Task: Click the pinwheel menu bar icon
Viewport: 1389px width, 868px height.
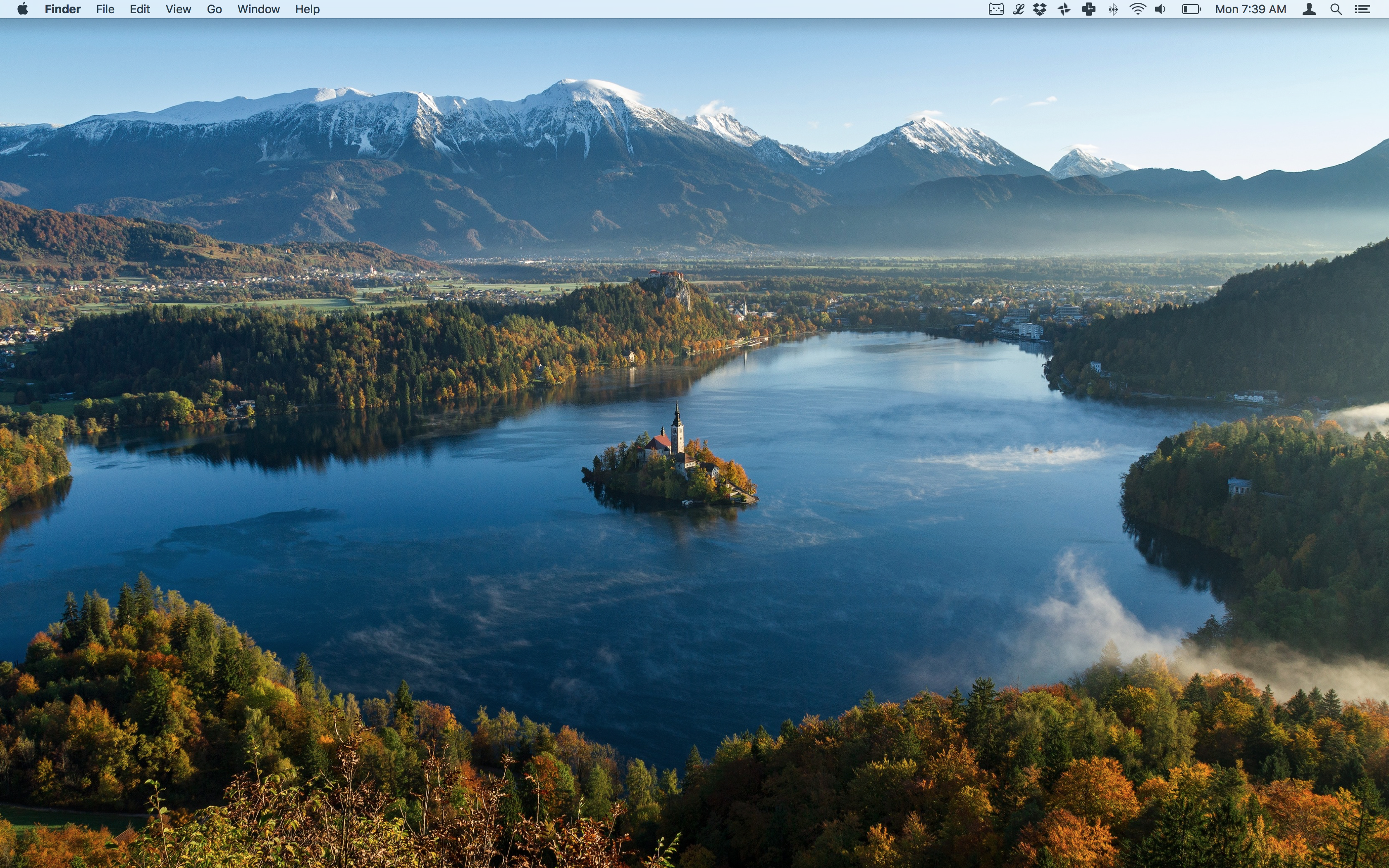Action: pyautogui.click(x=1064, y=9)
